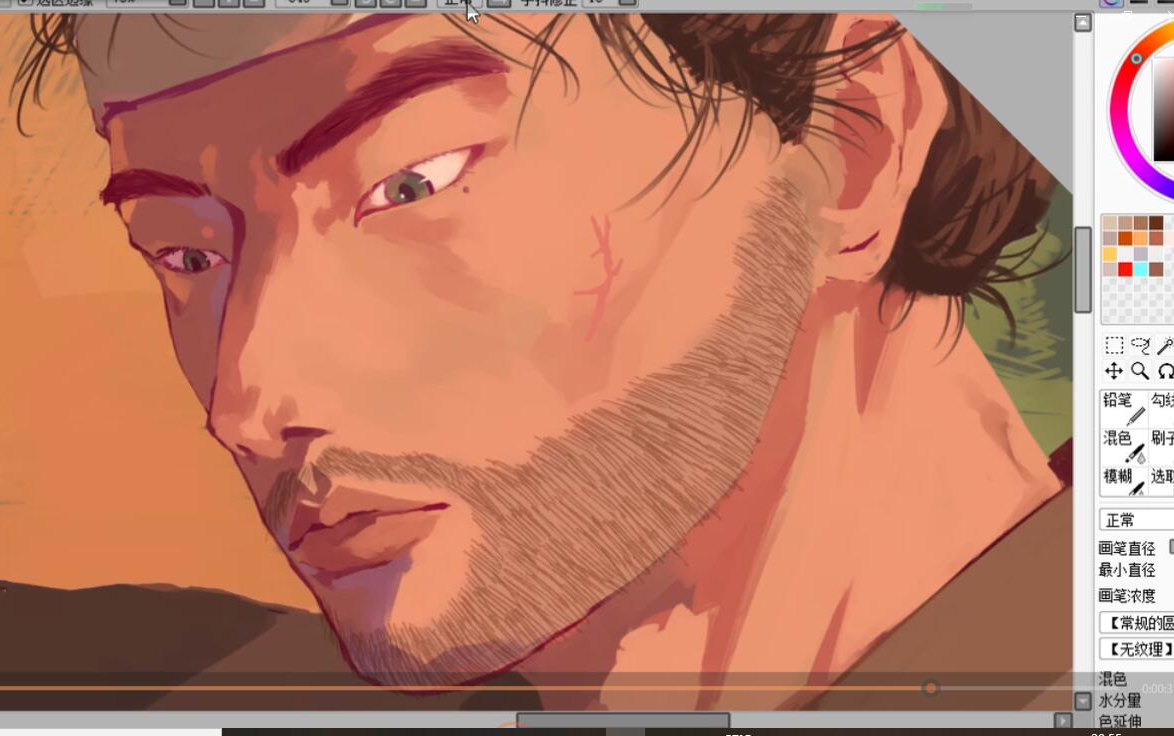The image size is (1174, 736).
Task: Pick the lavender gray swatch
Action: (1141, 254)
